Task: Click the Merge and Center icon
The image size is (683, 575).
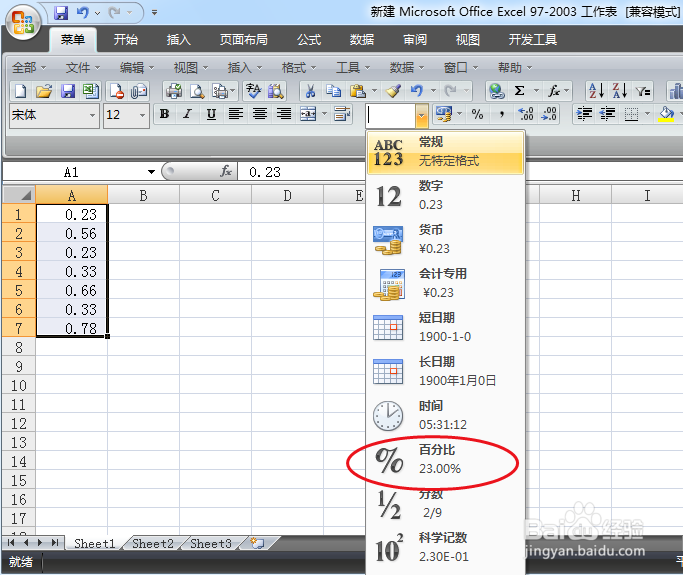Action: [x=308, y=115]
